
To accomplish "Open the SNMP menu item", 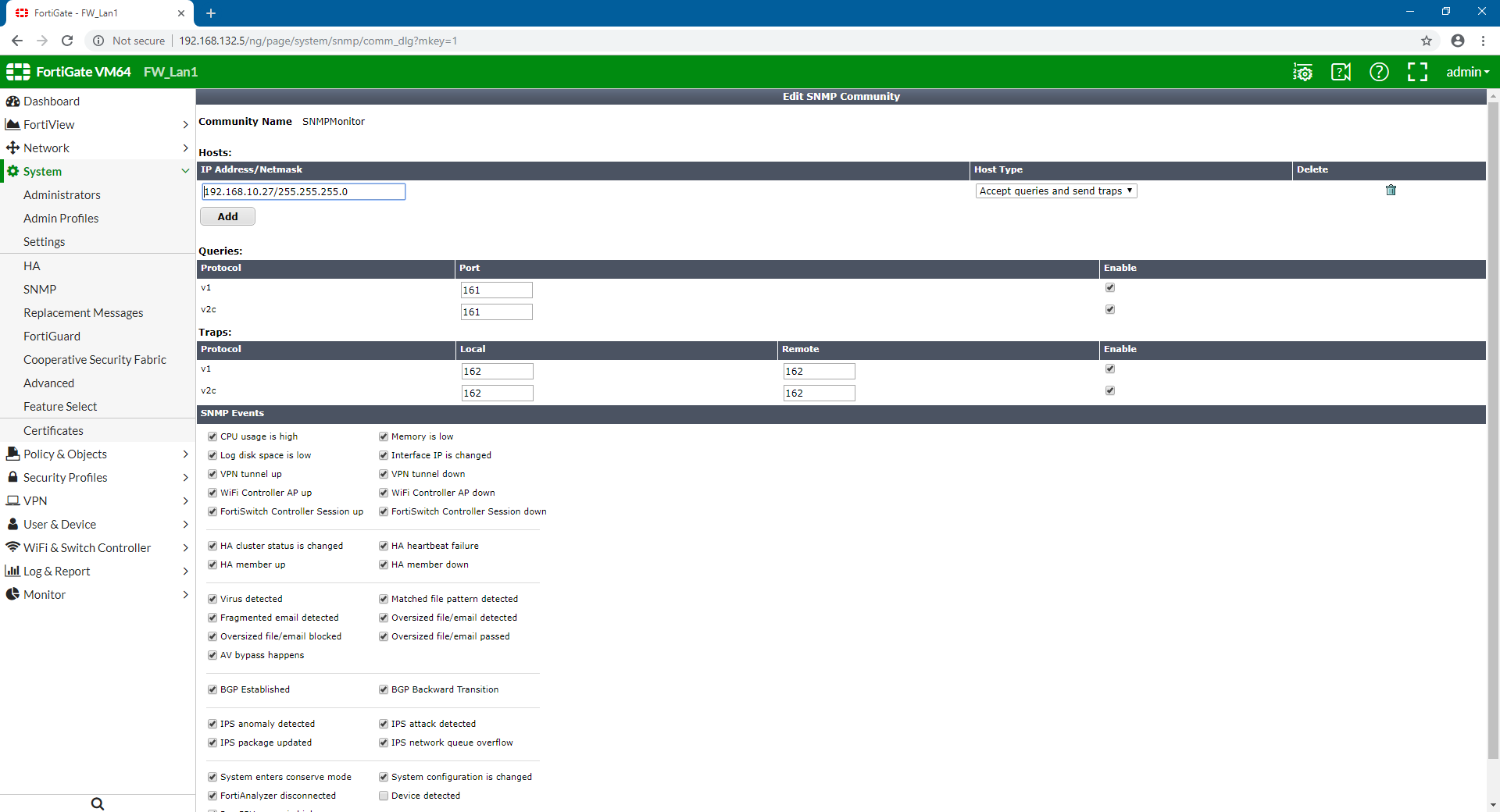I will [x=40, y=290].
